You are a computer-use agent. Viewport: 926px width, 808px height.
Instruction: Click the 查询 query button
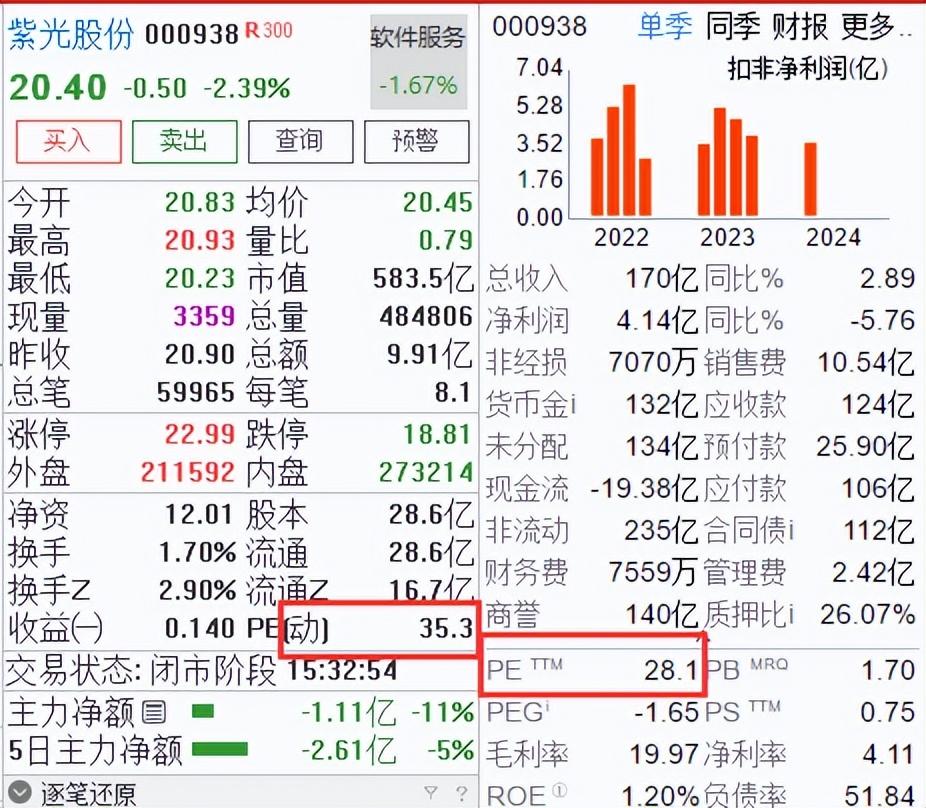(301, 142)
